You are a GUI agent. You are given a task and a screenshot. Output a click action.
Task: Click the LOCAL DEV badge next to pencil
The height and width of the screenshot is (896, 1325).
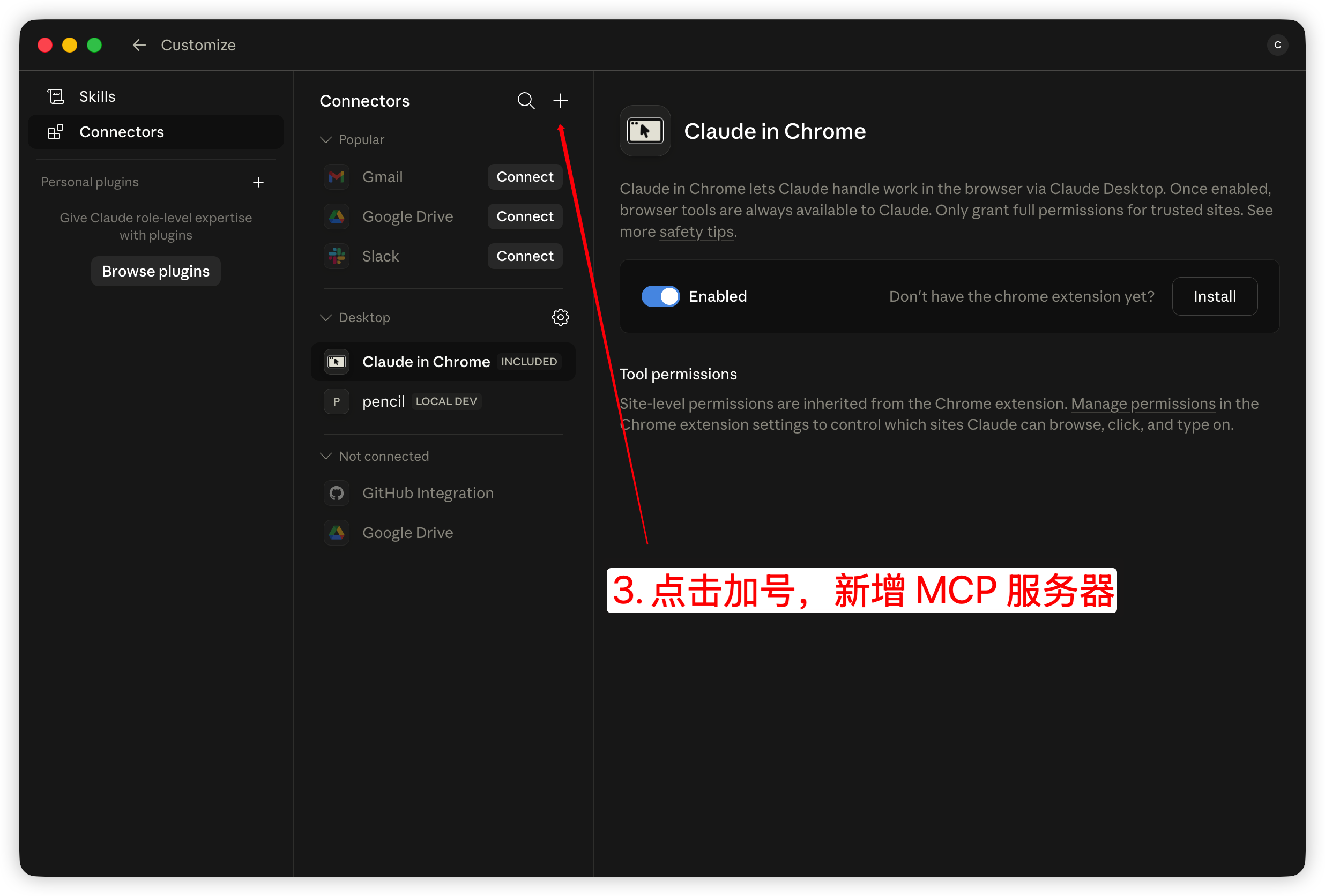point(446,401)
